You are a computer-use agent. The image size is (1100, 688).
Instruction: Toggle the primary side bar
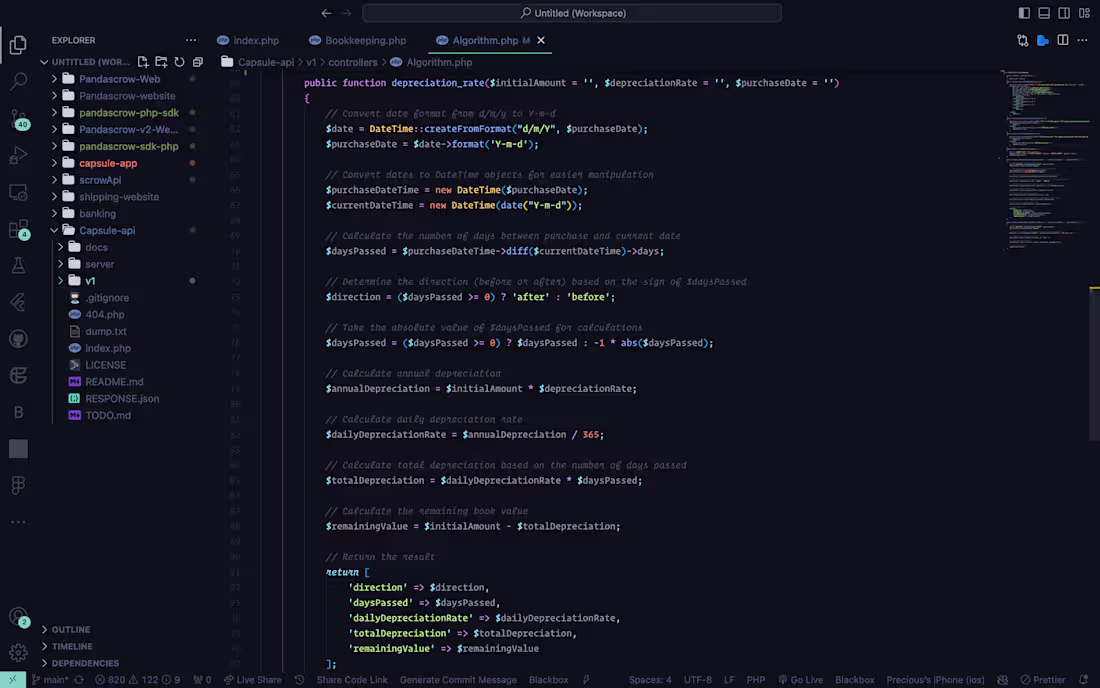[1024, 13]
